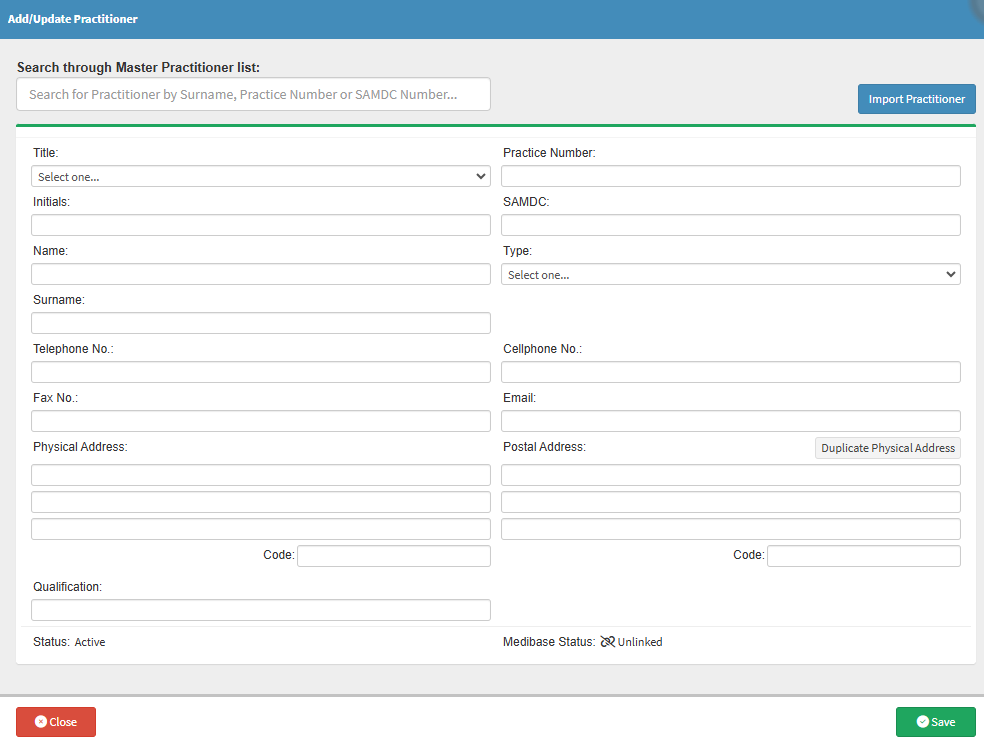Click into the Email field
Viewport: 984px width, 740px height.
coord(730,421)
